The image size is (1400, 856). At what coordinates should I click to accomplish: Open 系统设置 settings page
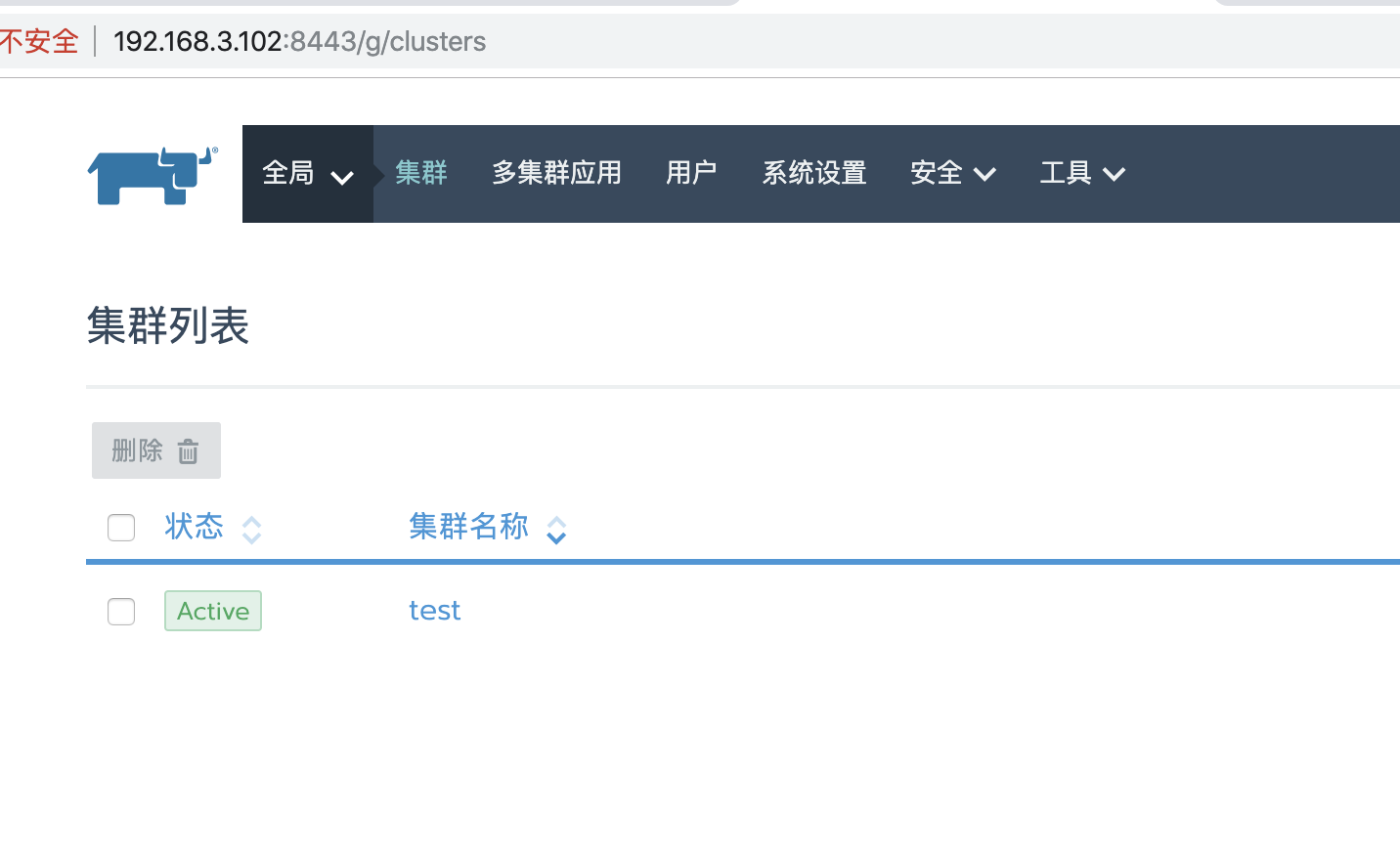tap(814, 173)
